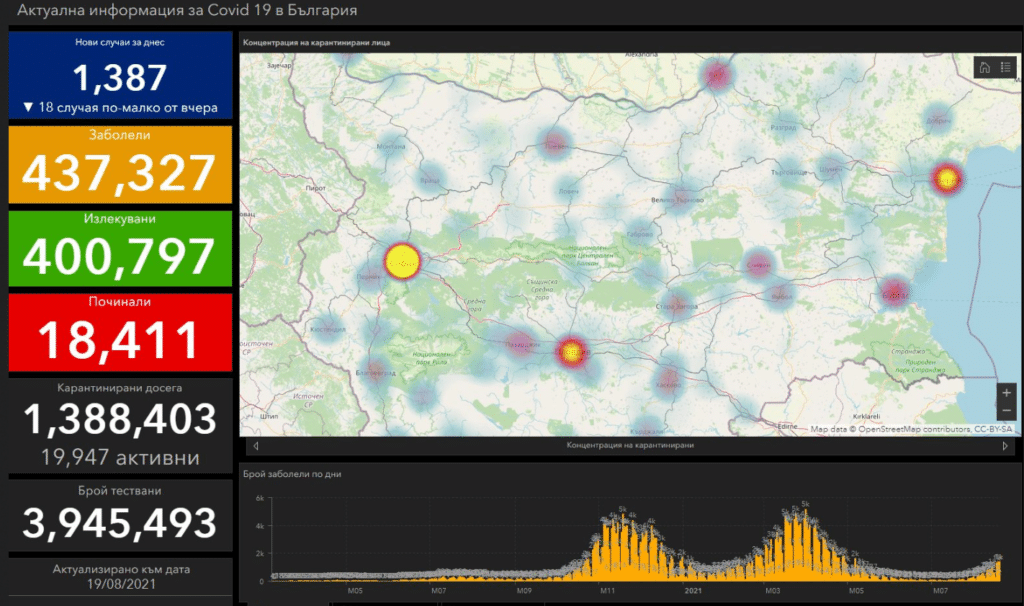Click the Велико Търново map label
Image resolution: width=1024 pixels, height=606 pixels.
pos(677,200)
